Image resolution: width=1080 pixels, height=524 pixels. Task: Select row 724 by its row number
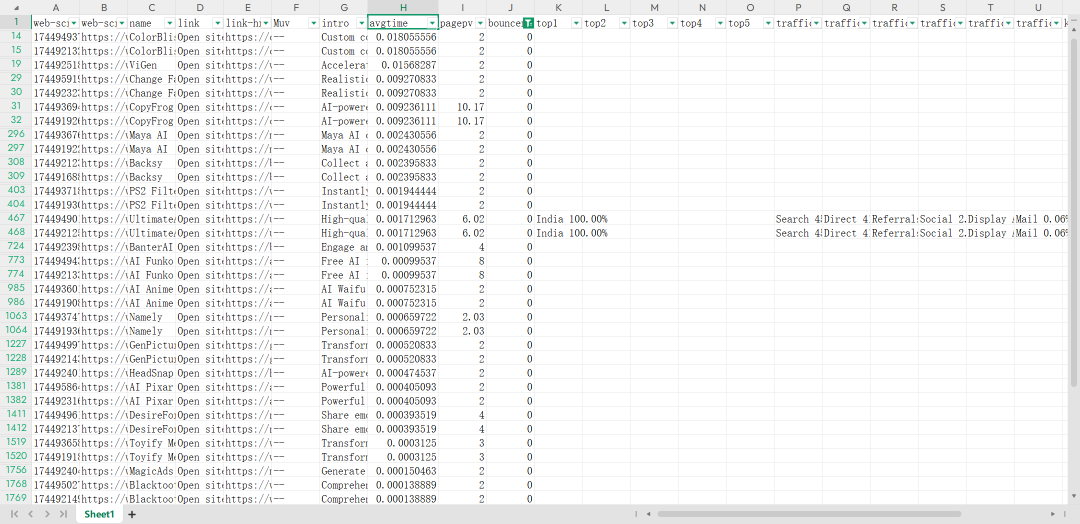coord(16,247)
